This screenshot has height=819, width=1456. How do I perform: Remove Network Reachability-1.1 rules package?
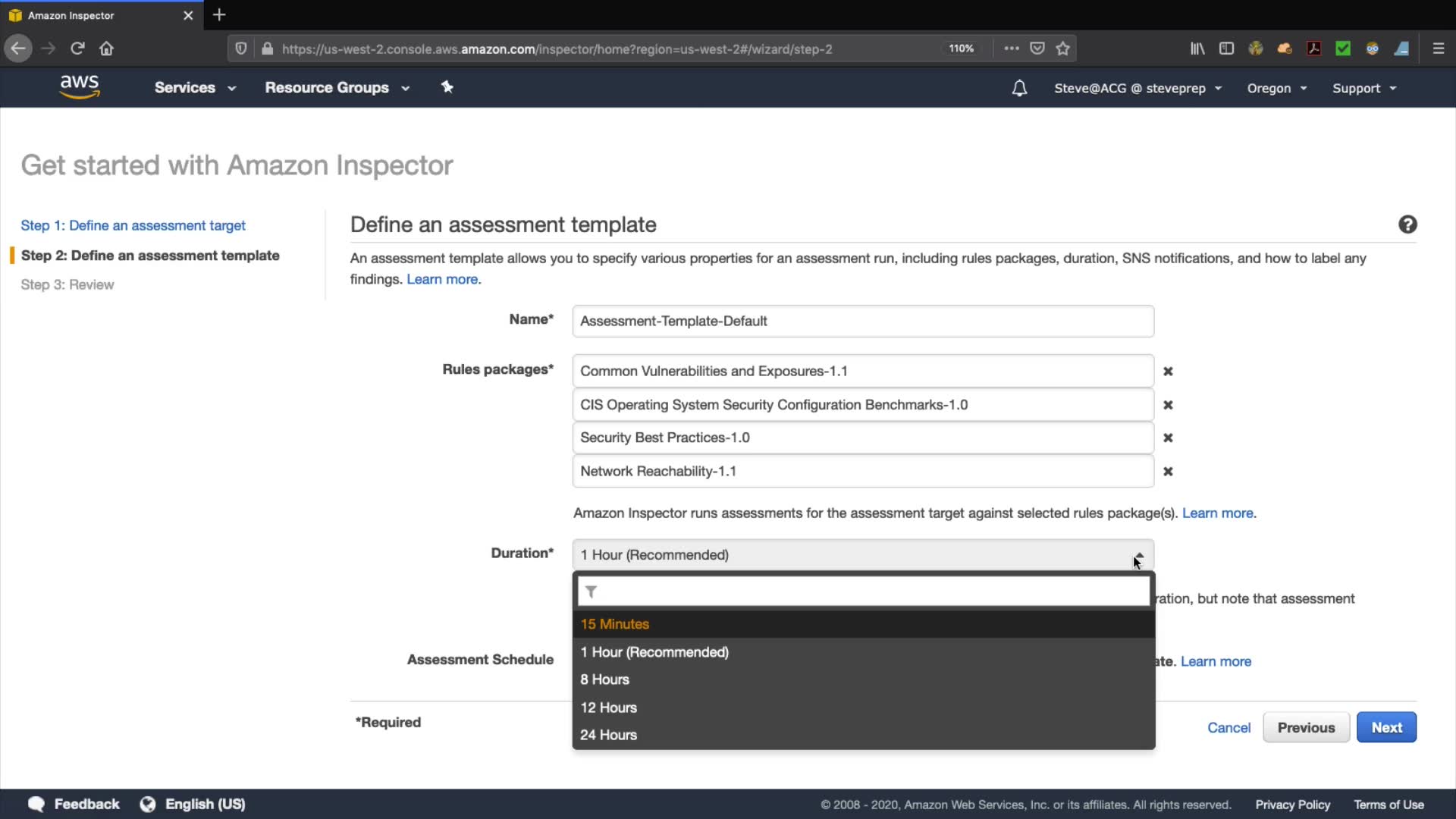[x=1168, y=472]
